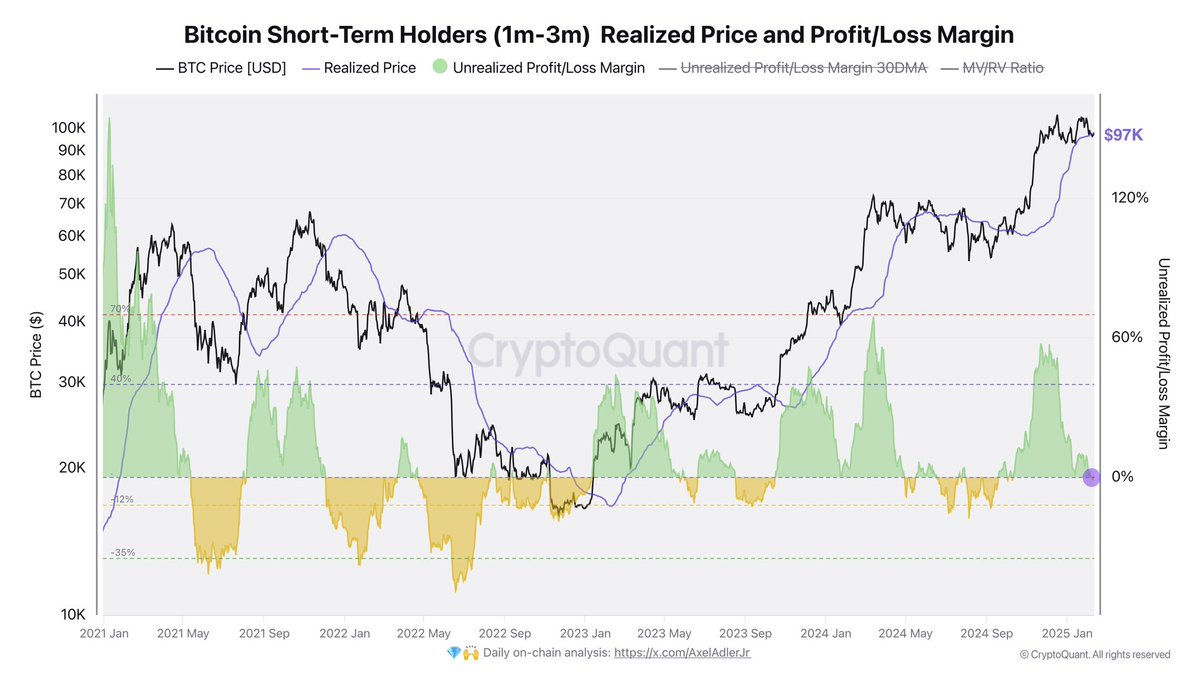Click the 70% red dashed threshold label
The image size is (1200, 675).
click(x=120, y=309)
